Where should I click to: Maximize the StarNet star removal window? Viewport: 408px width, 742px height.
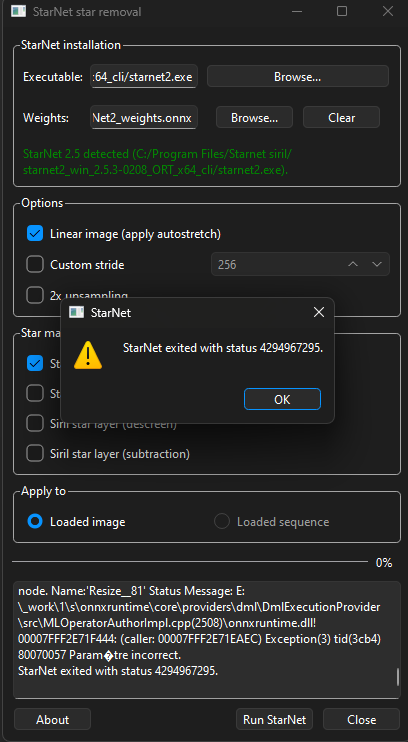click(x=342, y=12)
